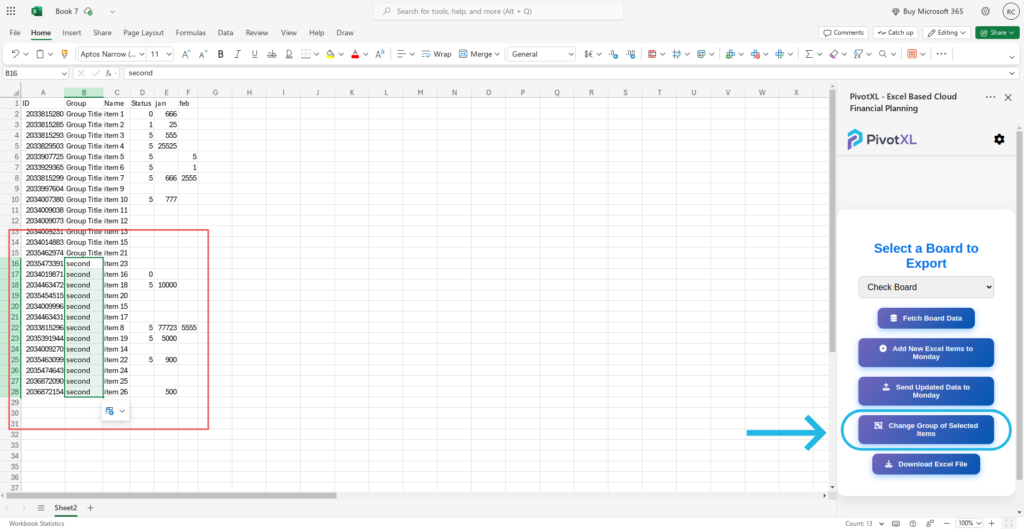Apply the red font color
Image resolution: width=1024 pixels, height=529 pixels.
point(355,54)
